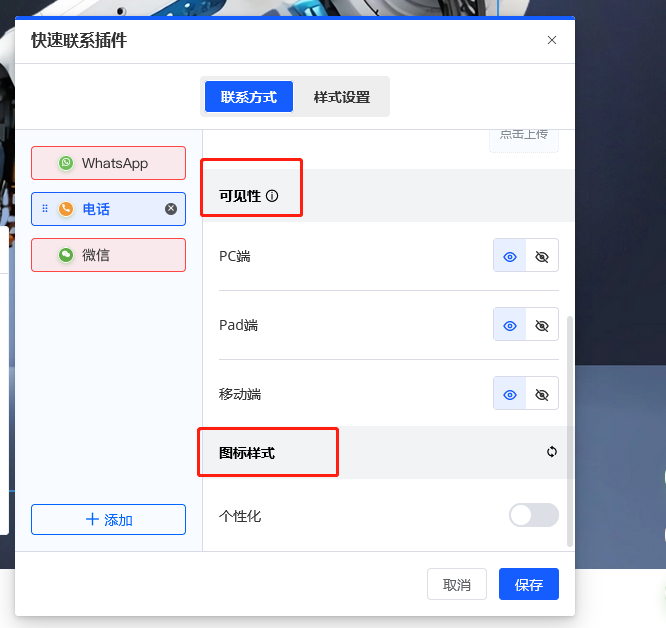
Task: Click the 取消 button
Action: tap(457, 584)
